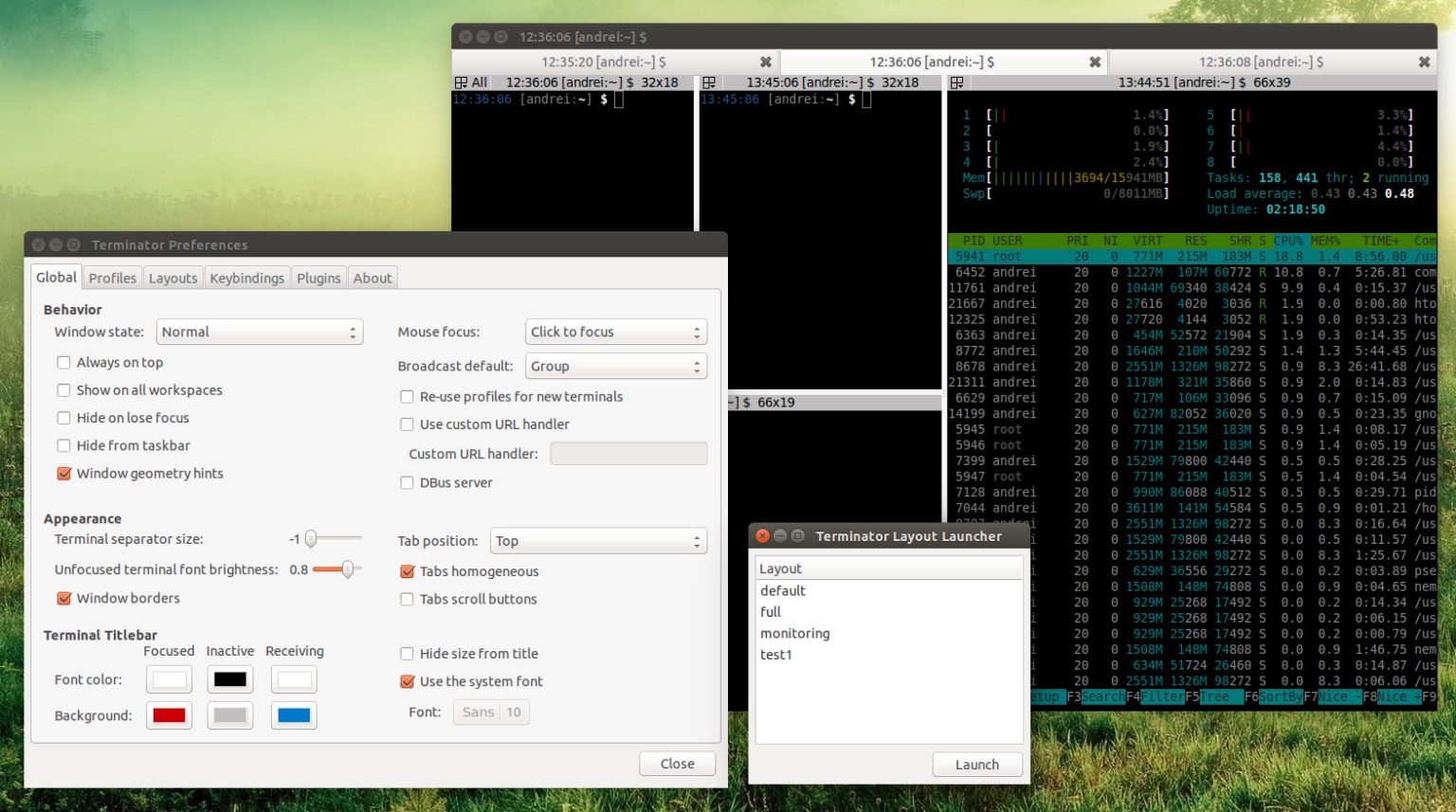This screenshot has height=812, width=1456.
Task: Open the Window state dropdown
Action: [x=260, y=332]
